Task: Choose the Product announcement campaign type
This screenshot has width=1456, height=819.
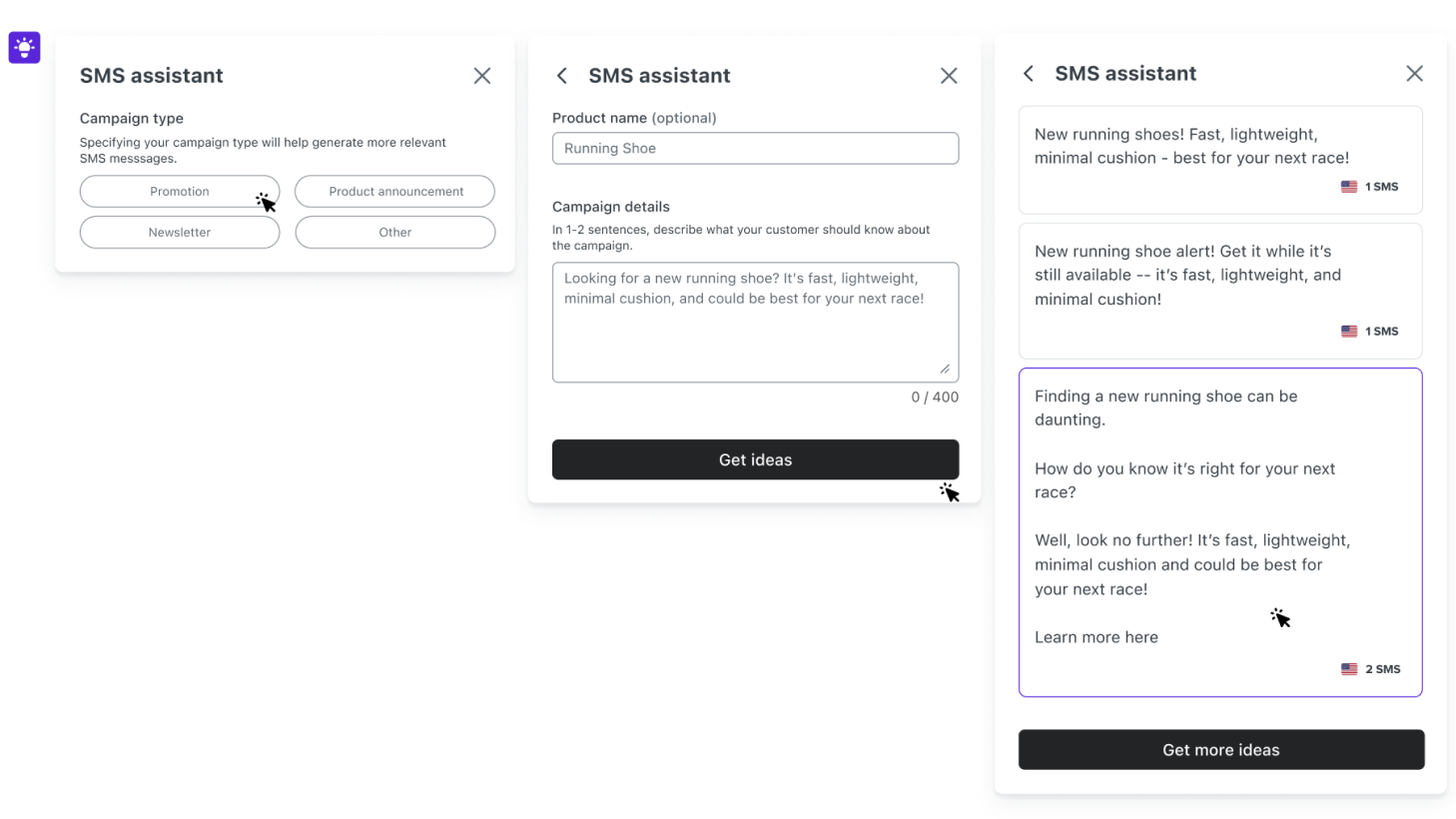Action: 394,191
